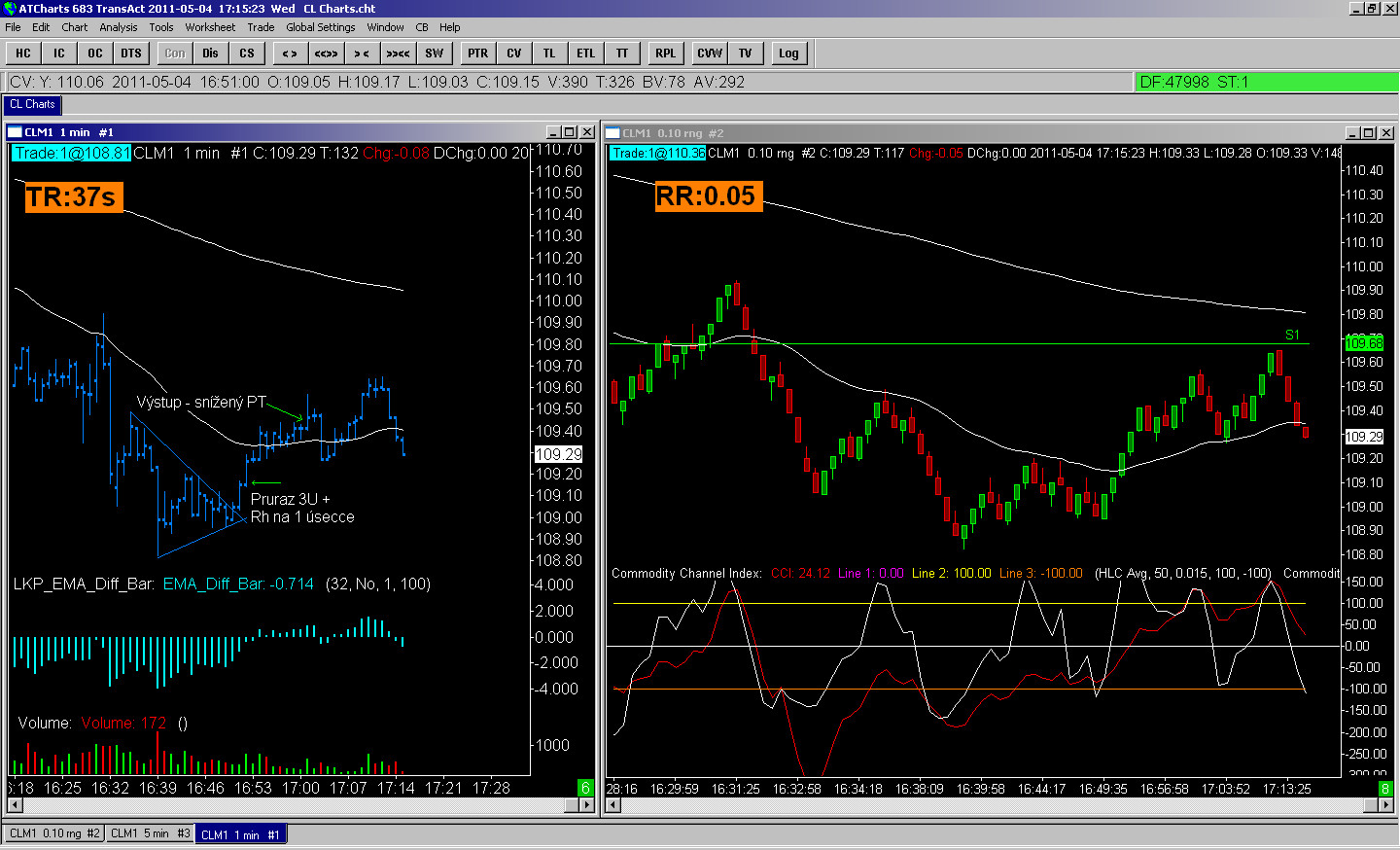
Task: Select the PTR pointer tool button
Action: (478, 53)
